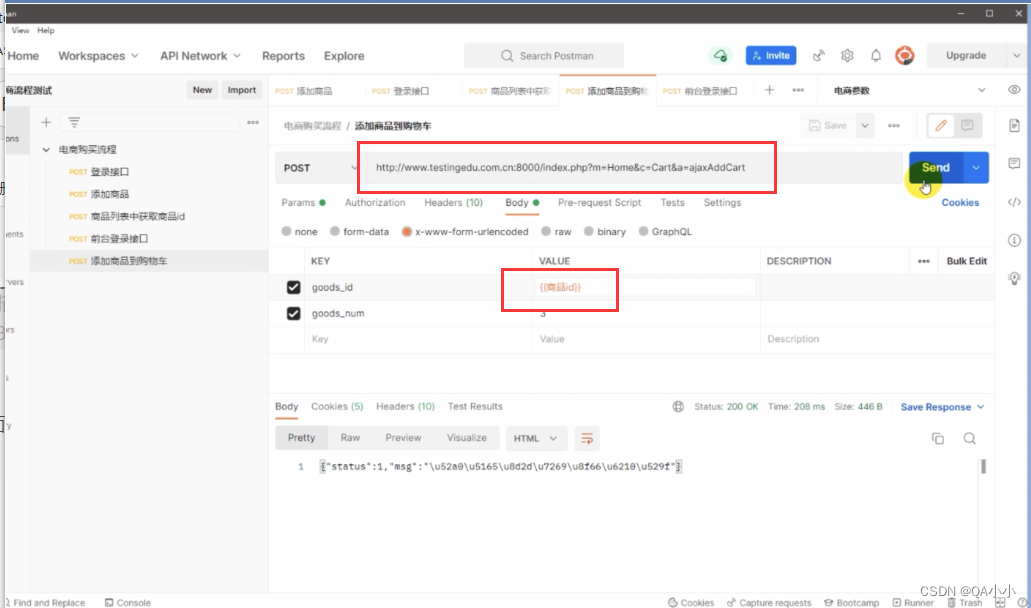Open comments icon in right sidebar
The width and height of the screenshot is (1031, 608).
1014,163
